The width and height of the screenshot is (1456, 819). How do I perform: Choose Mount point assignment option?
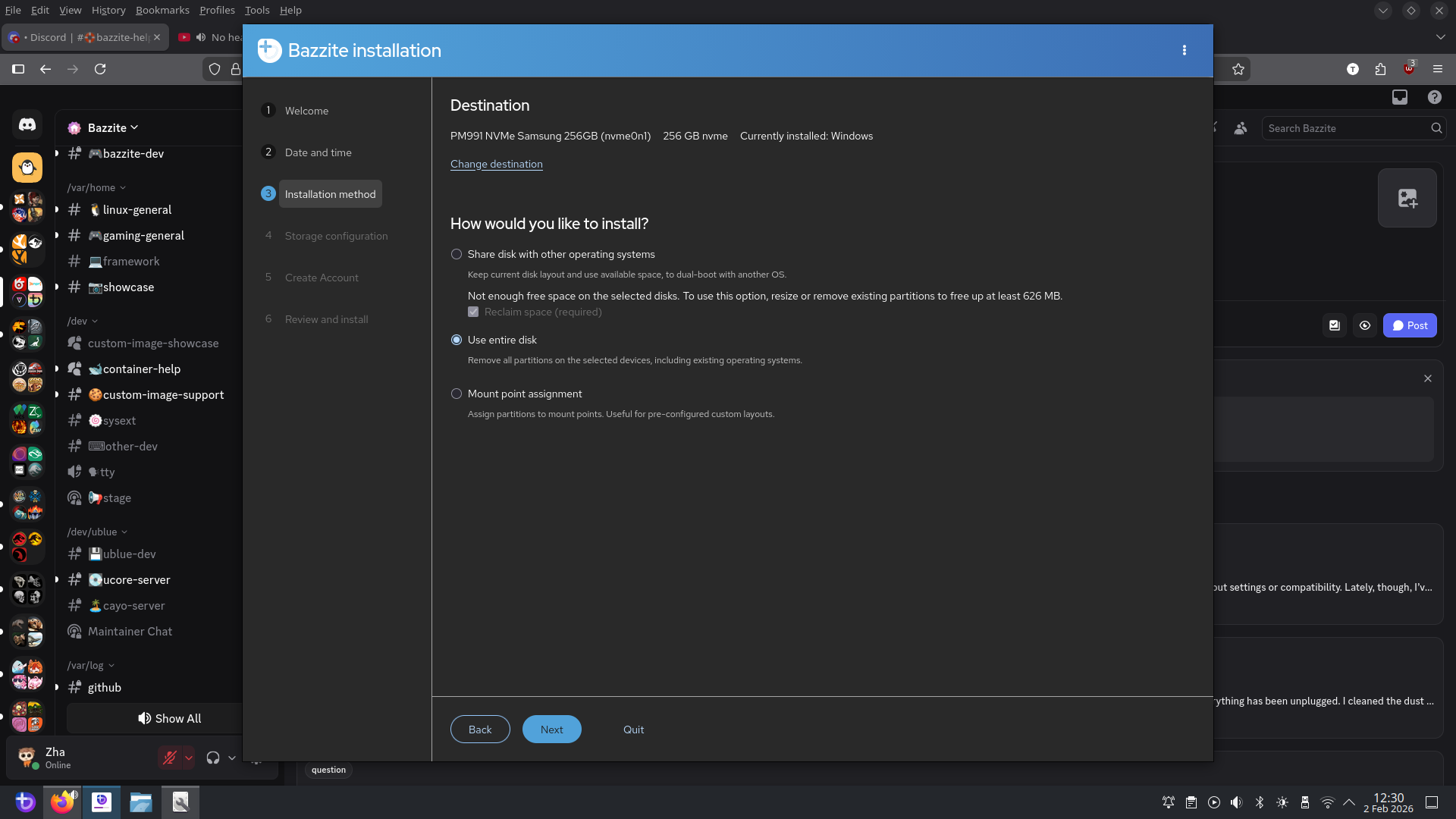coord(457,394)
